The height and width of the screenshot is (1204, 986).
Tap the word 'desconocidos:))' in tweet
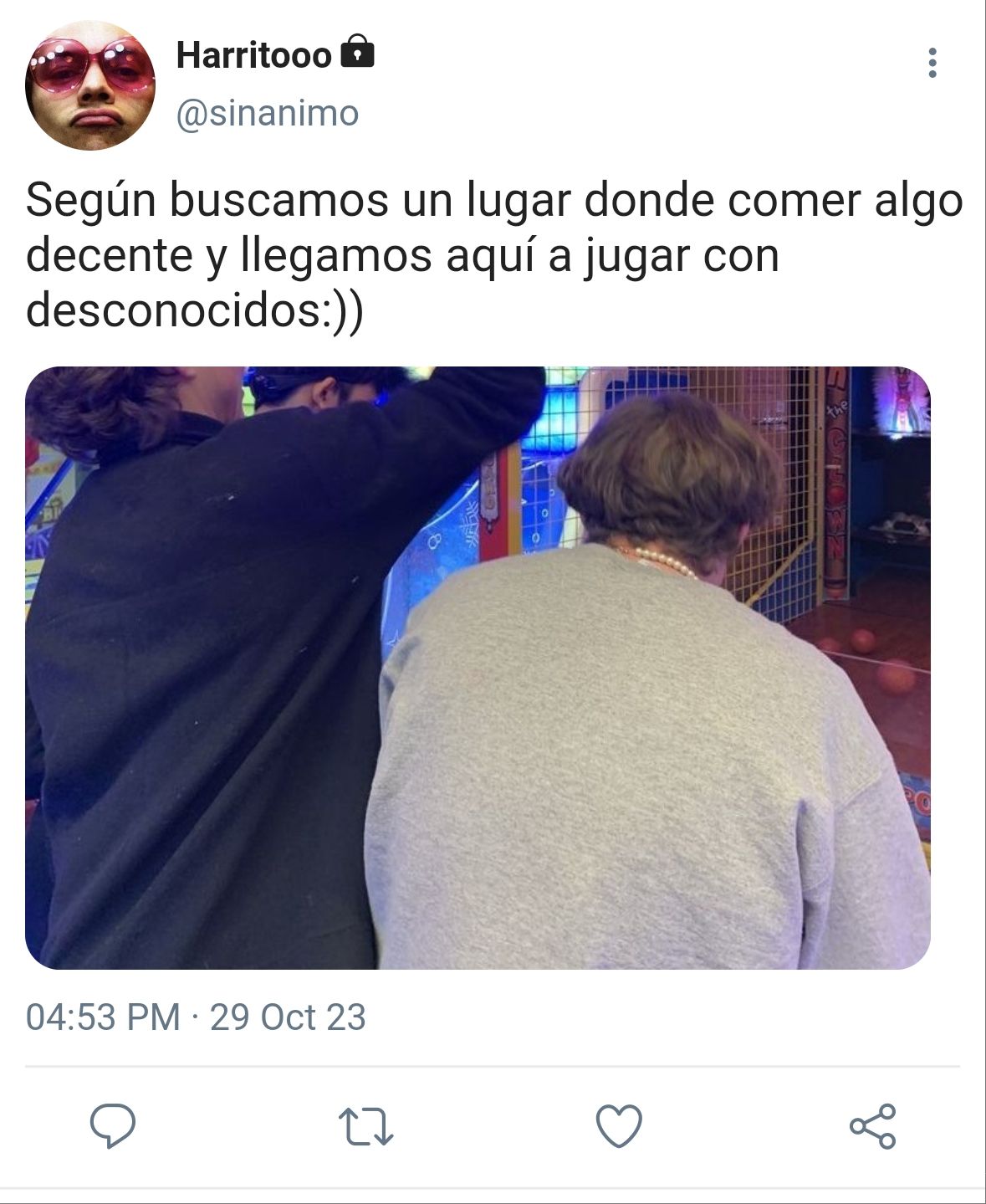[195, 310]
